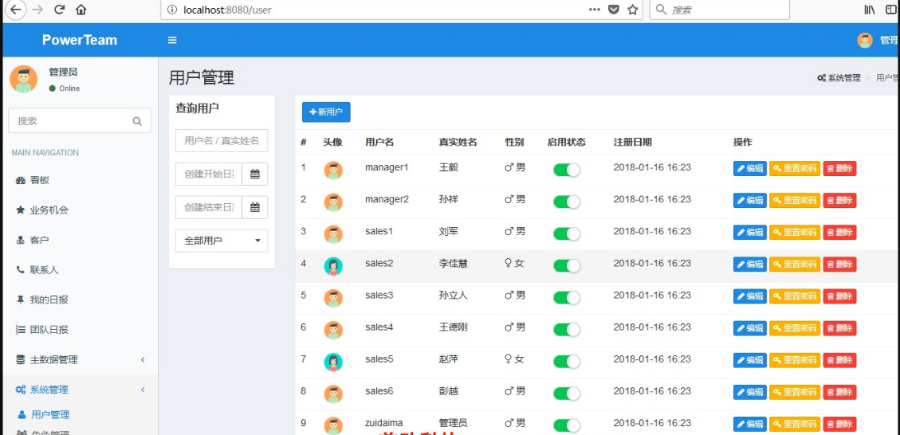Click 重置密码 for manager2
Screen dimensions: 900x435
[795, 200]
